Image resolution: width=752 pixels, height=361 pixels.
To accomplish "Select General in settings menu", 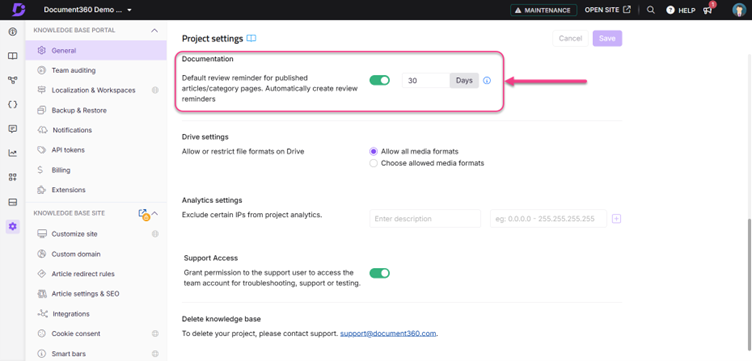I will point(96,50).
